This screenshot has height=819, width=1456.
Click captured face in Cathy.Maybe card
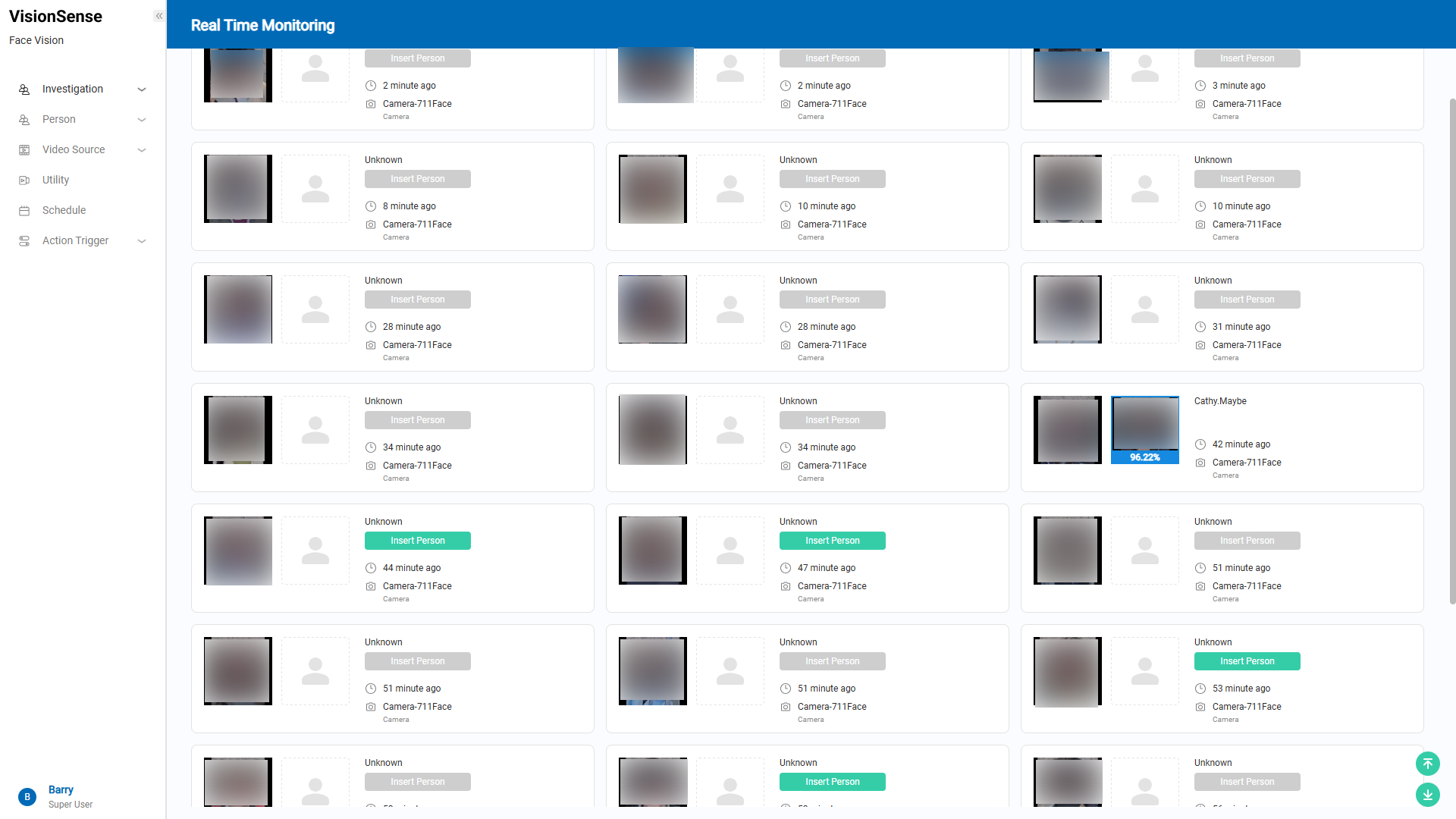(x=1067, y=429)
